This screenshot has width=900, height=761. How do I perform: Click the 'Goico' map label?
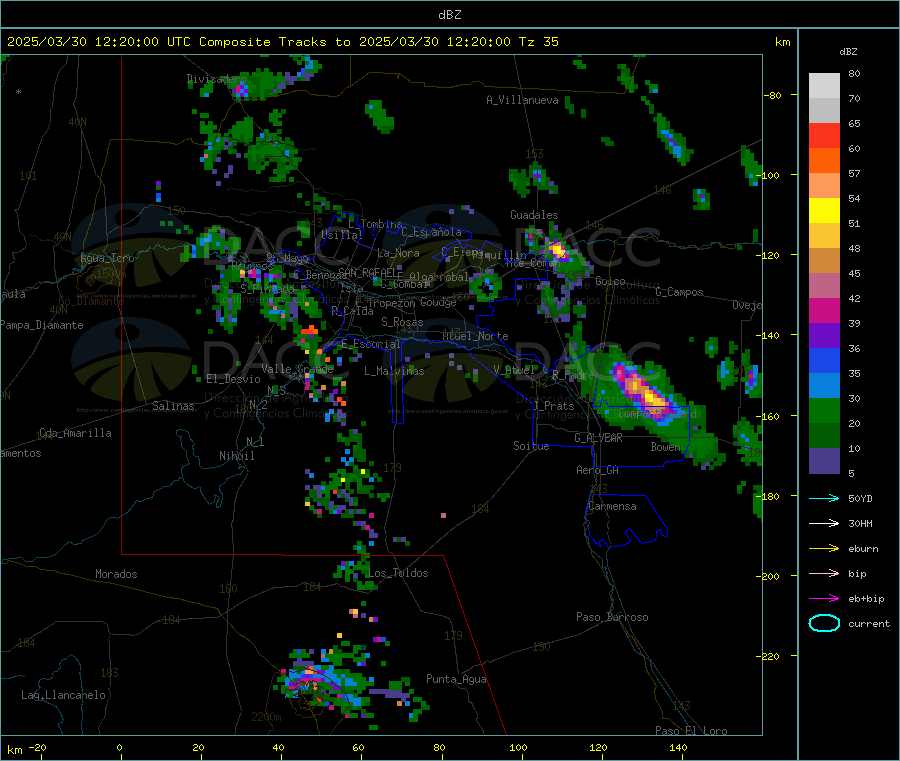click(x=610, y=281)
